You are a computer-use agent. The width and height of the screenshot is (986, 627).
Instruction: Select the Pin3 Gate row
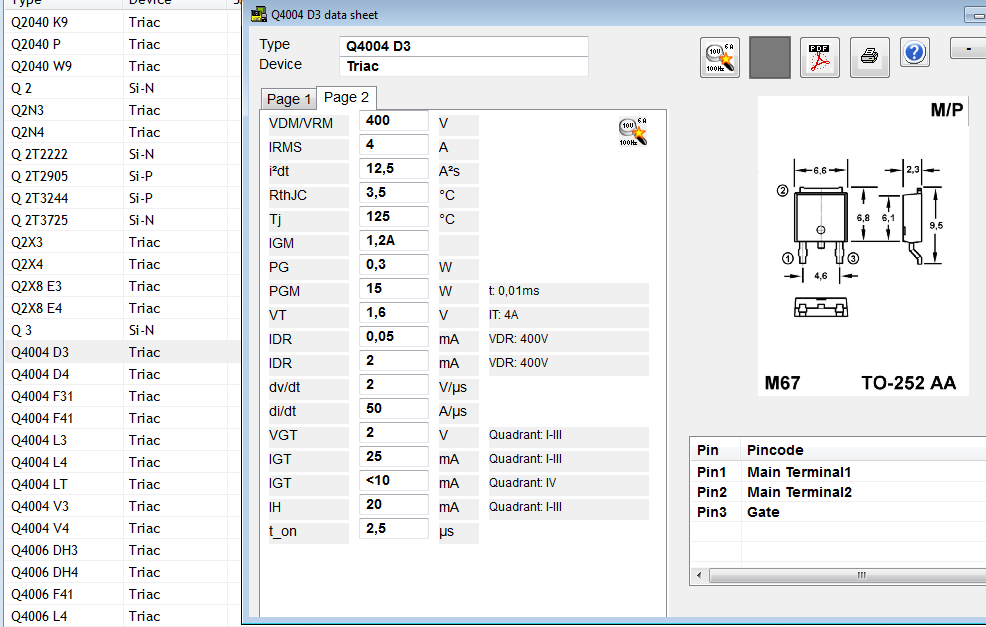pos(838,513)
